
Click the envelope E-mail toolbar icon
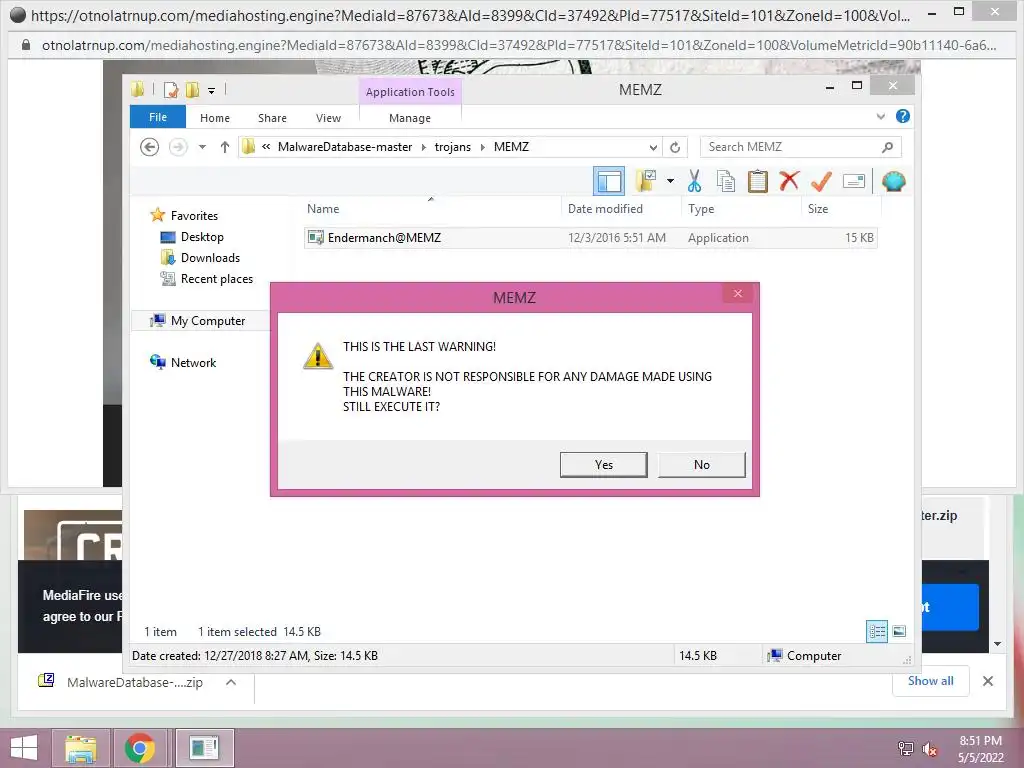854,181
